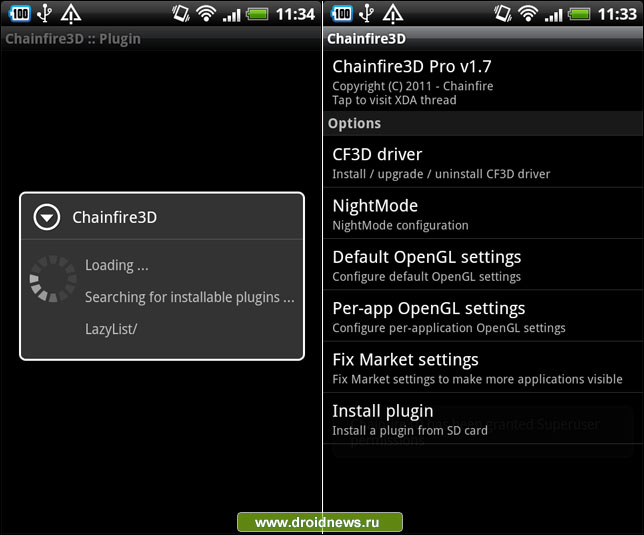Tap the green battery icon beside 11:33

coord(579,15)
